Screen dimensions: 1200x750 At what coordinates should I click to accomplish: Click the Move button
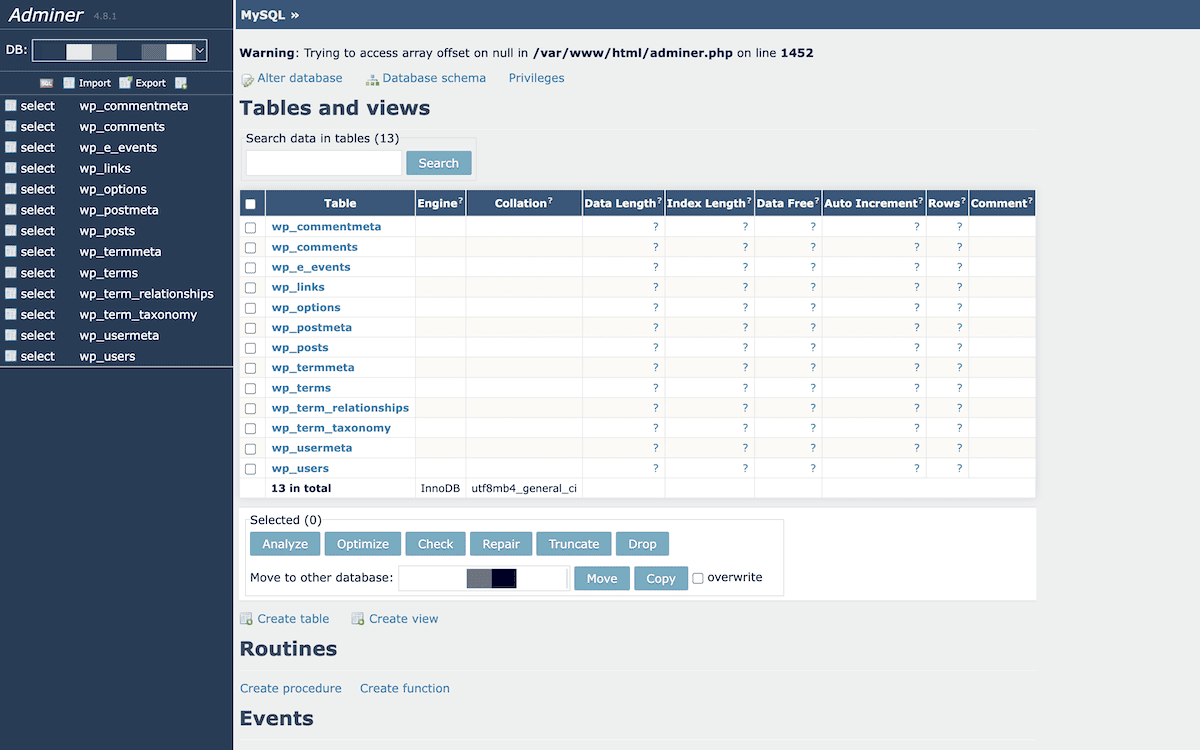602,578
